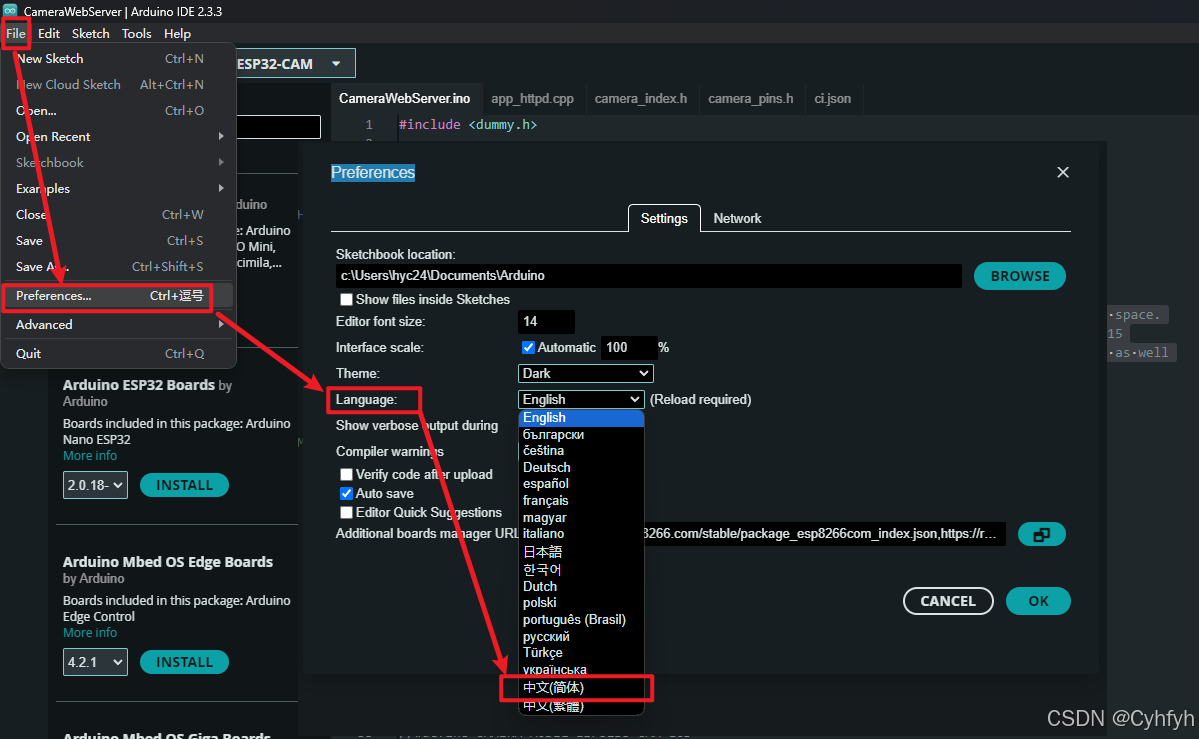
Task: Expand the Examples submenu
Action: [119, 188]
